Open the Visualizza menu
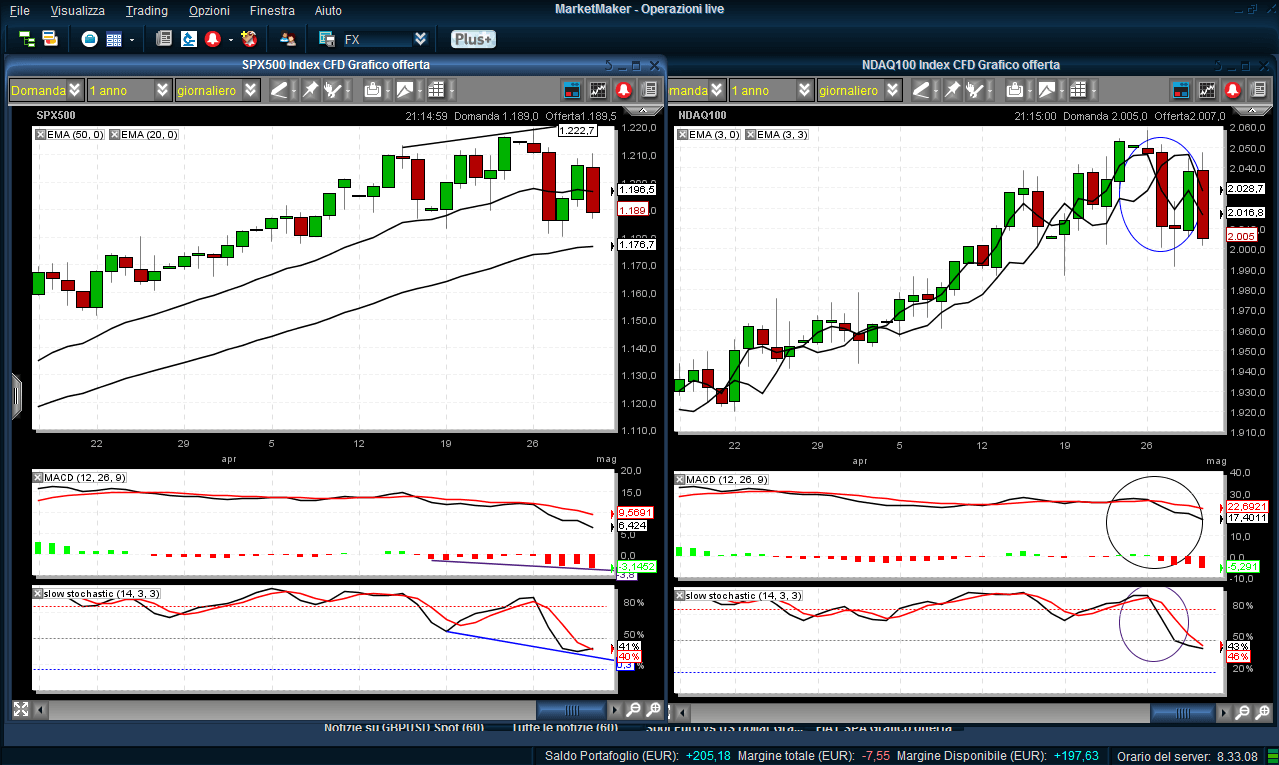 pos(77,10)
